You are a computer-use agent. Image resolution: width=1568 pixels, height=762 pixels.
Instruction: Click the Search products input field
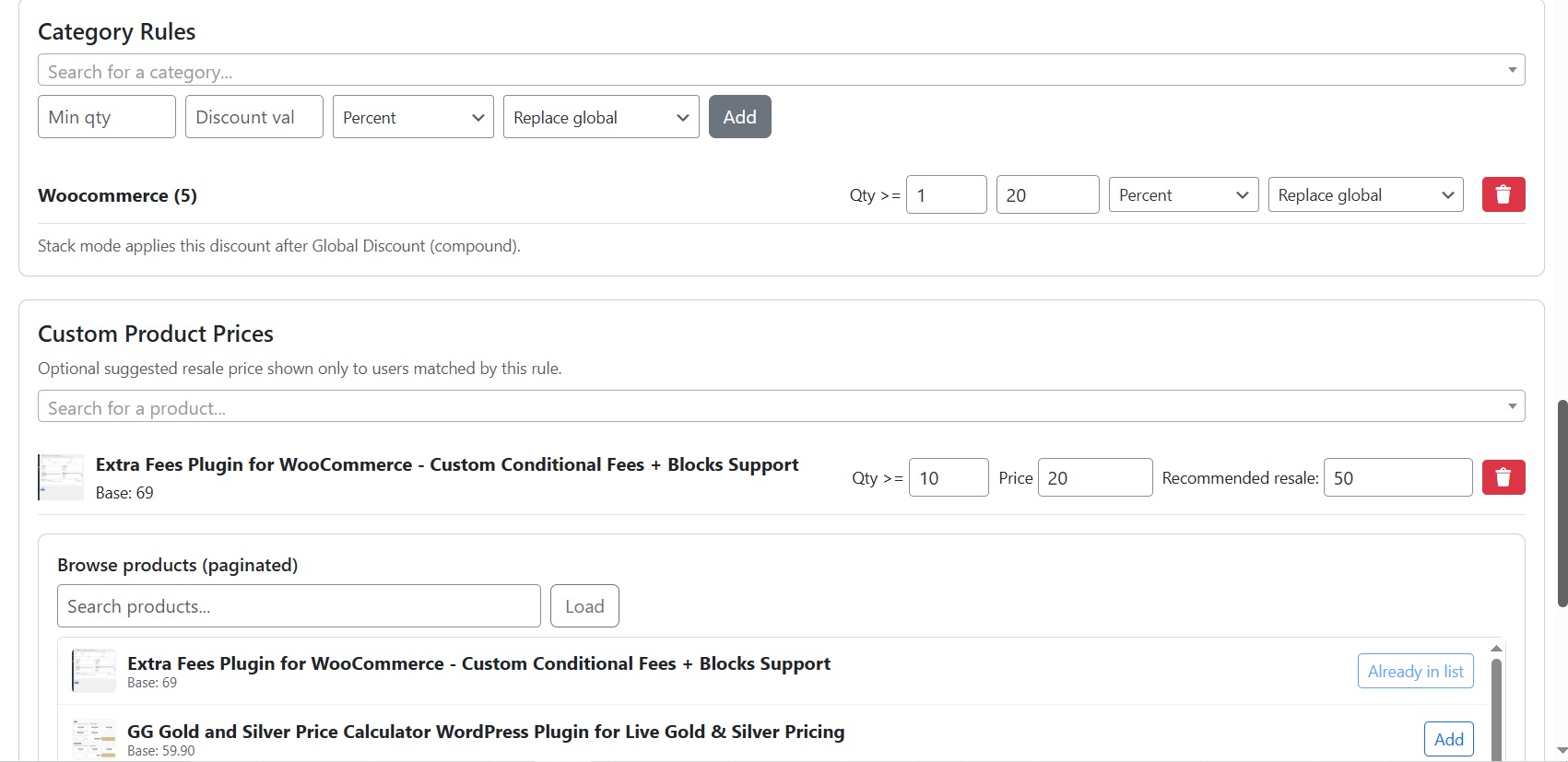click(299, 606)
